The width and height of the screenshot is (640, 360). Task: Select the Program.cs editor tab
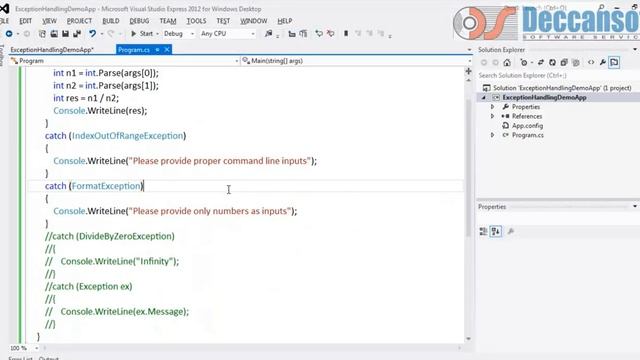[x=133, y=50]
